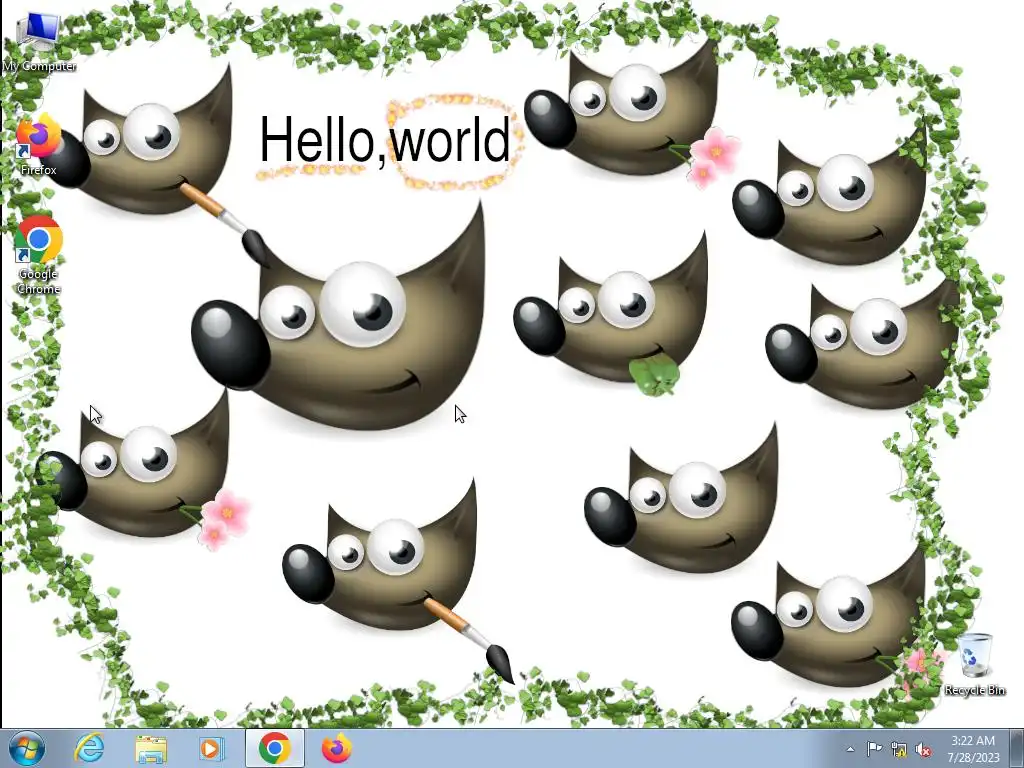Select the Recycle Bin desktop icon
Screen dimensions: 1024x768
tap(975, 664)
